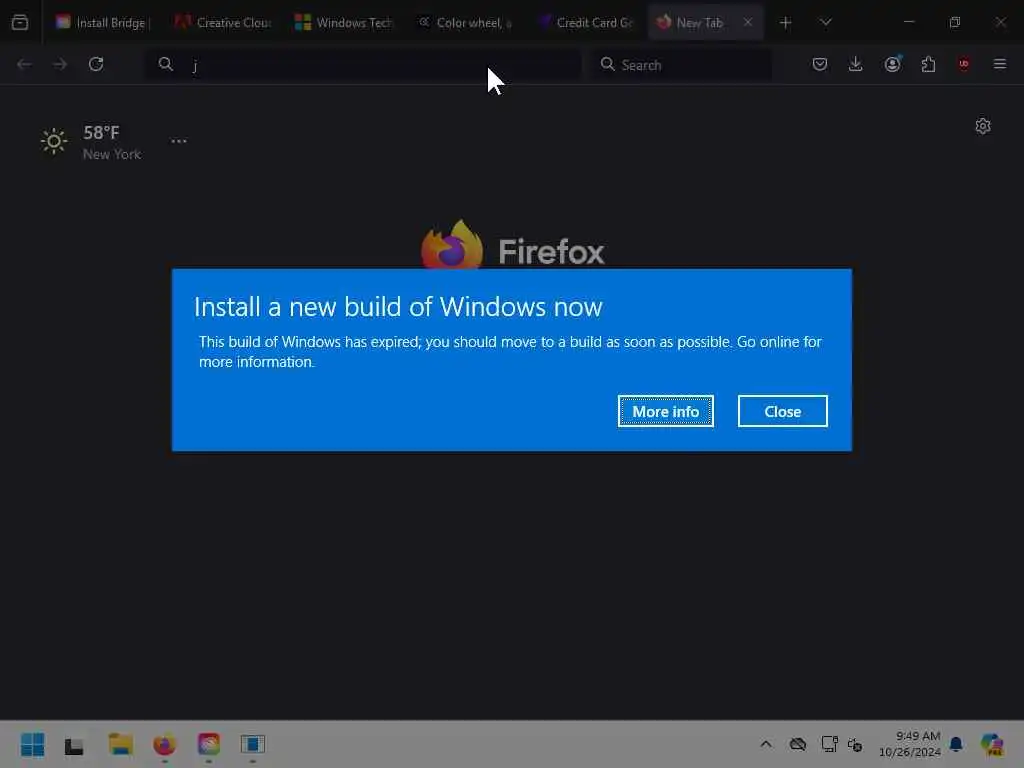Open the colorful app icon in taskbar
Screen dimensions: 1024x768
(209, 744)
